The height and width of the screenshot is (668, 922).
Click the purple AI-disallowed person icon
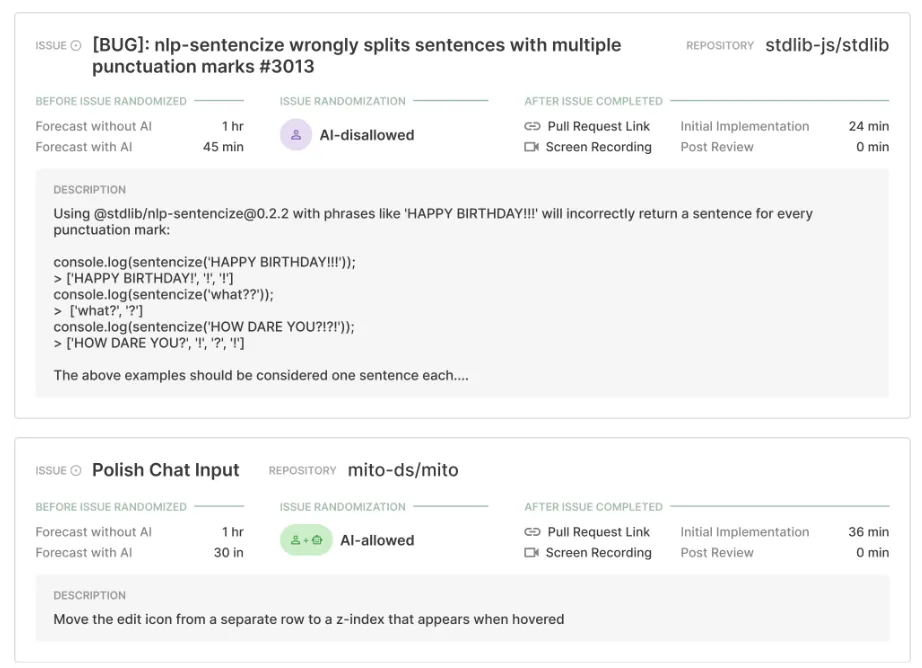pos(296,135)
